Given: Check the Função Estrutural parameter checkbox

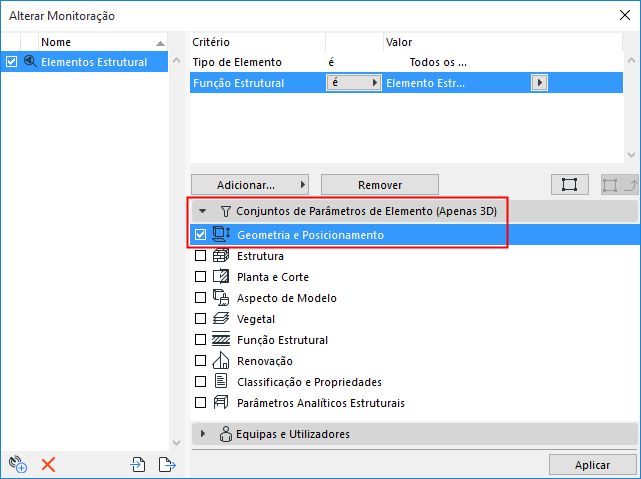Looking at the screenshot, I should pyautogui.click(x=201, y=340).
